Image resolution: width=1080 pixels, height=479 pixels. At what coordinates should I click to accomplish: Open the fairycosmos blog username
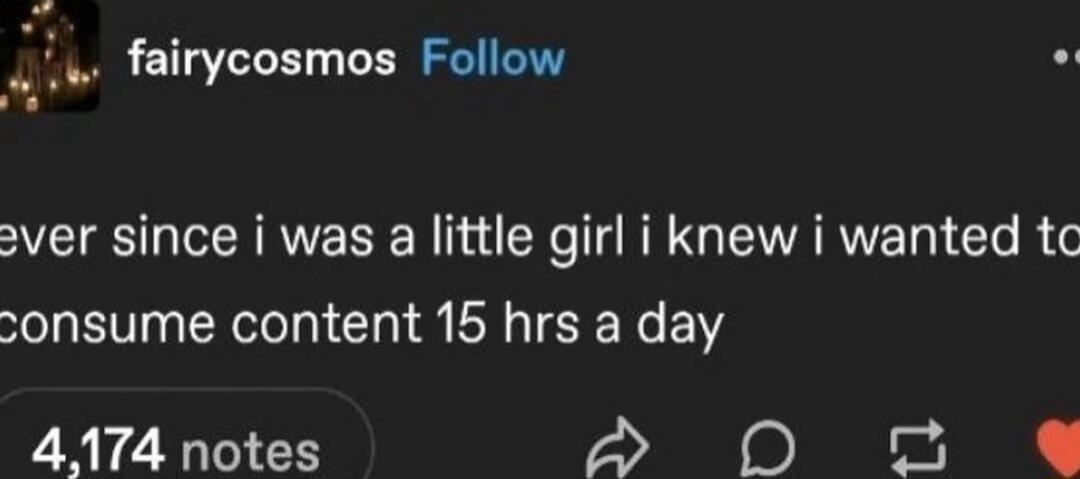pos(261,59)
